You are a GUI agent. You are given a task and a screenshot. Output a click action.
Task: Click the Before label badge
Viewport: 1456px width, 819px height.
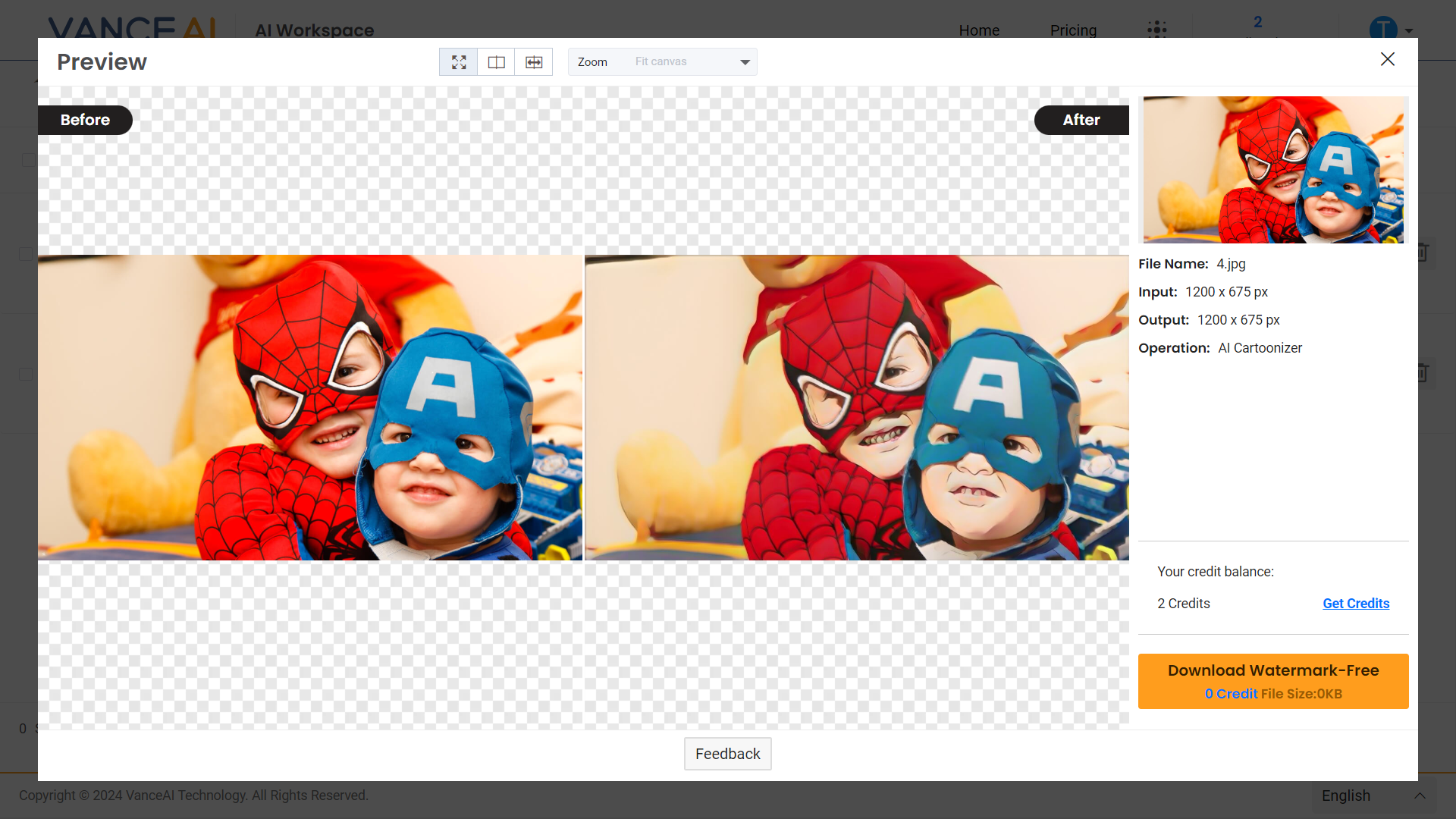(85, 120)
